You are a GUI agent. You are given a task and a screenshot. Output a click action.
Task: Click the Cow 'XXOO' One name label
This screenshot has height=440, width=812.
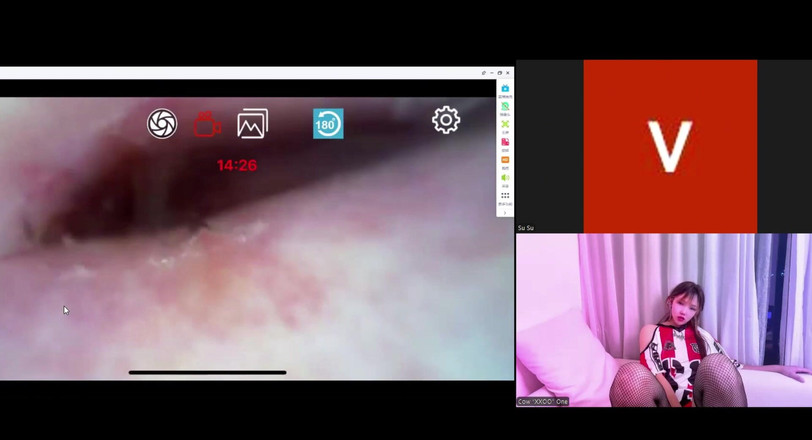pyautogui.click(x=543, y=401)
